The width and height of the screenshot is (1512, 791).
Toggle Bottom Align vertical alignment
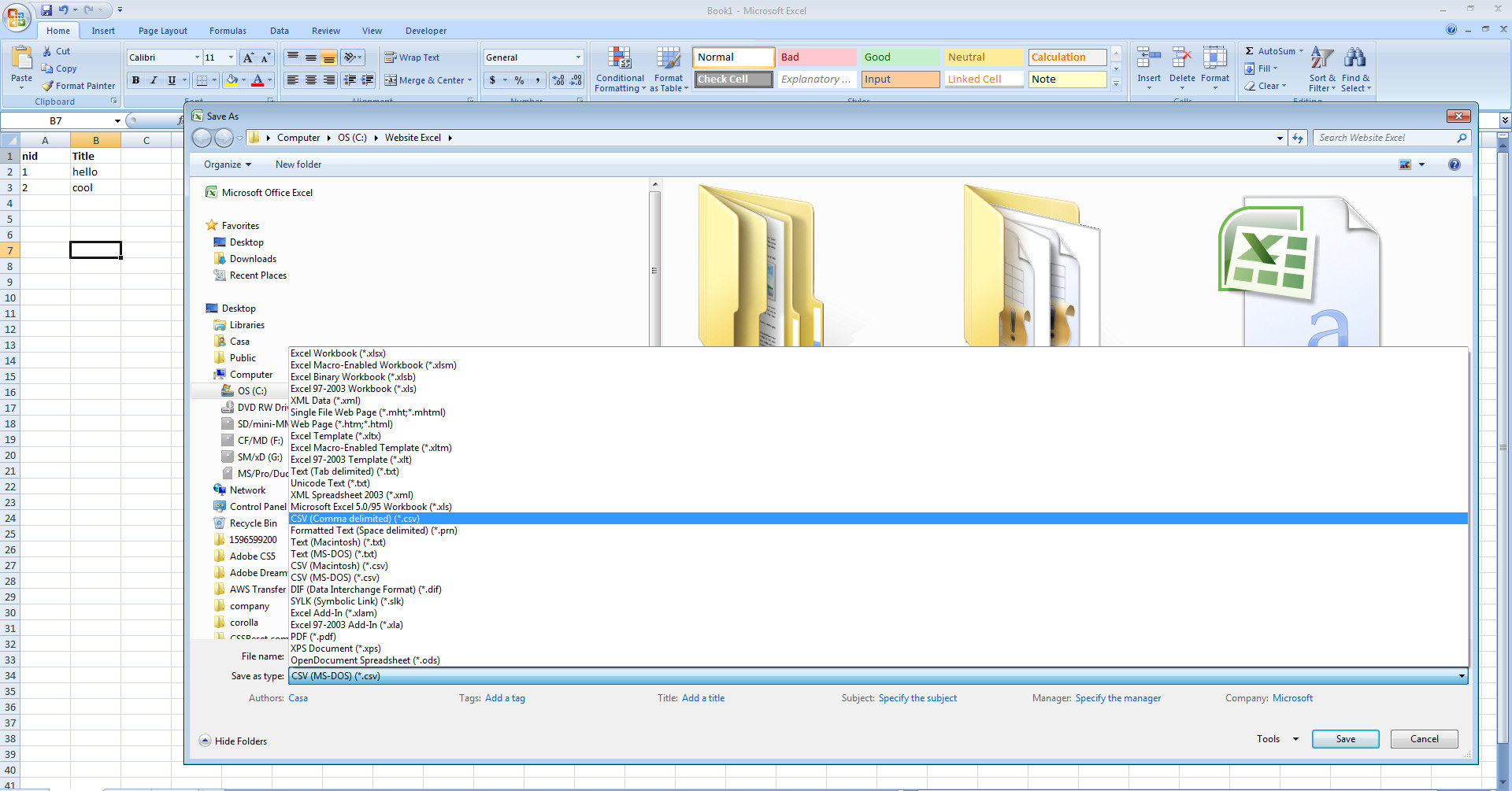tap(329, 57)
